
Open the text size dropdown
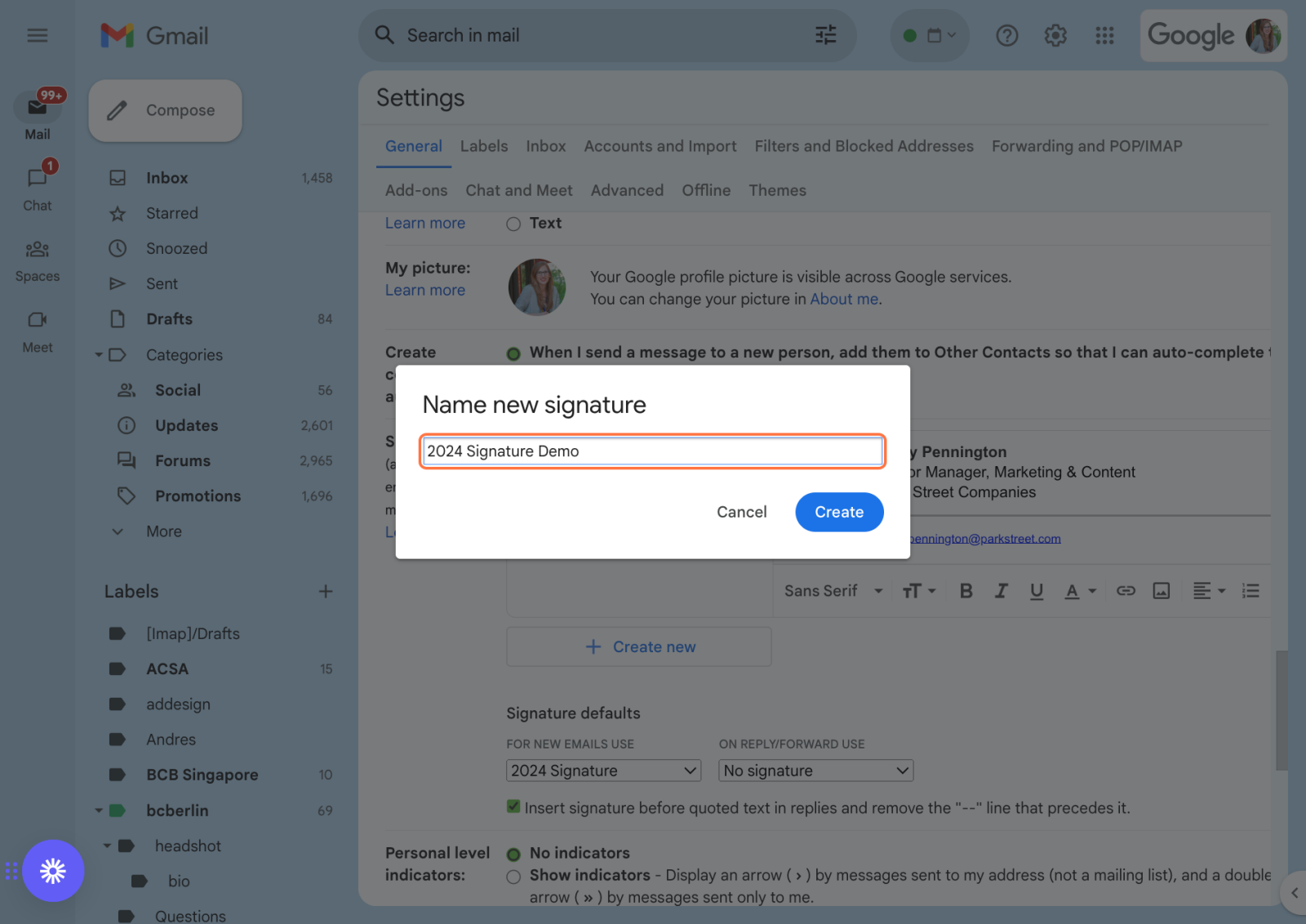pyautogui.click(x=918, y=591)
